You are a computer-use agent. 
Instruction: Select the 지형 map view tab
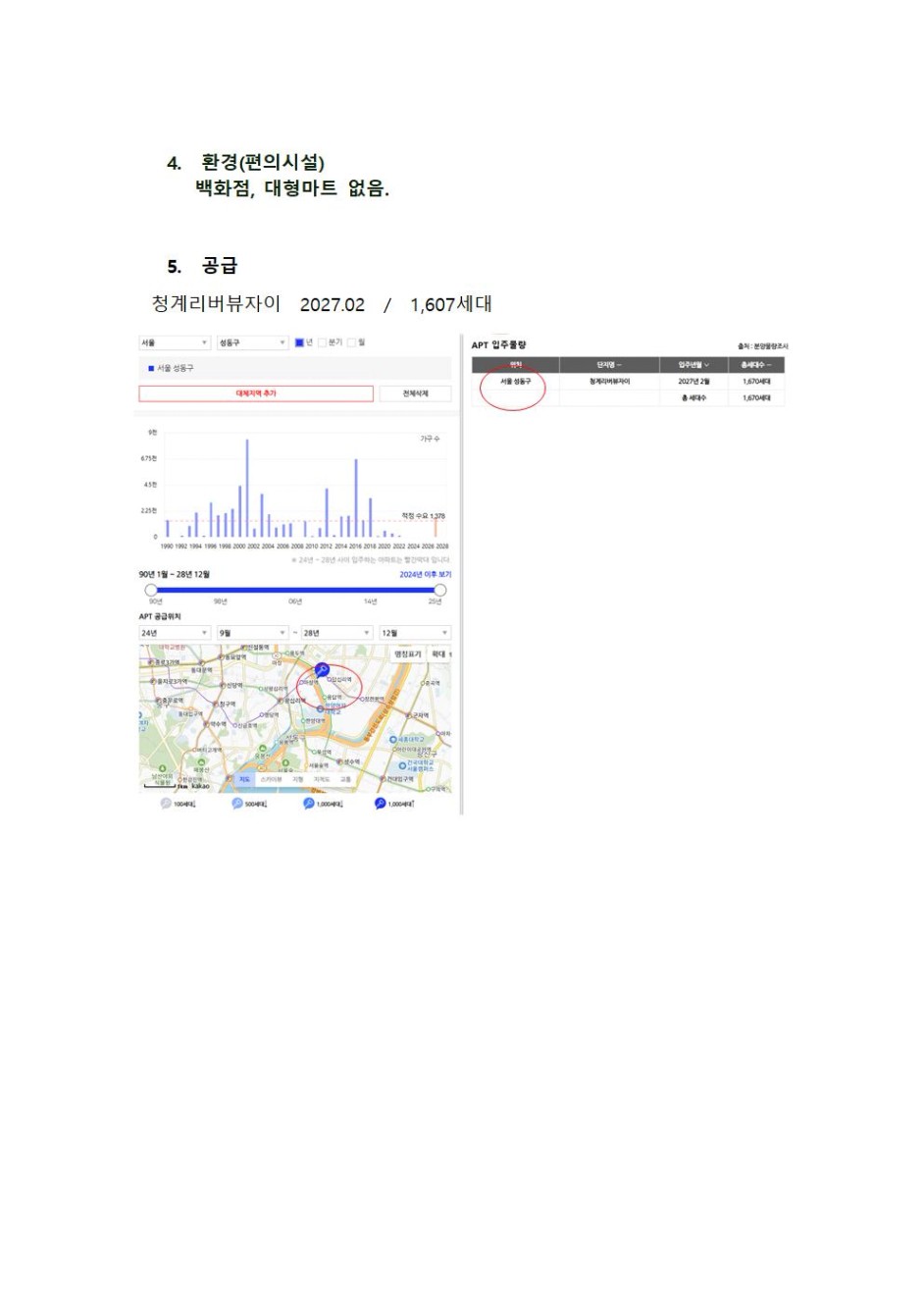pyautogui.click(x=297, y=779)
